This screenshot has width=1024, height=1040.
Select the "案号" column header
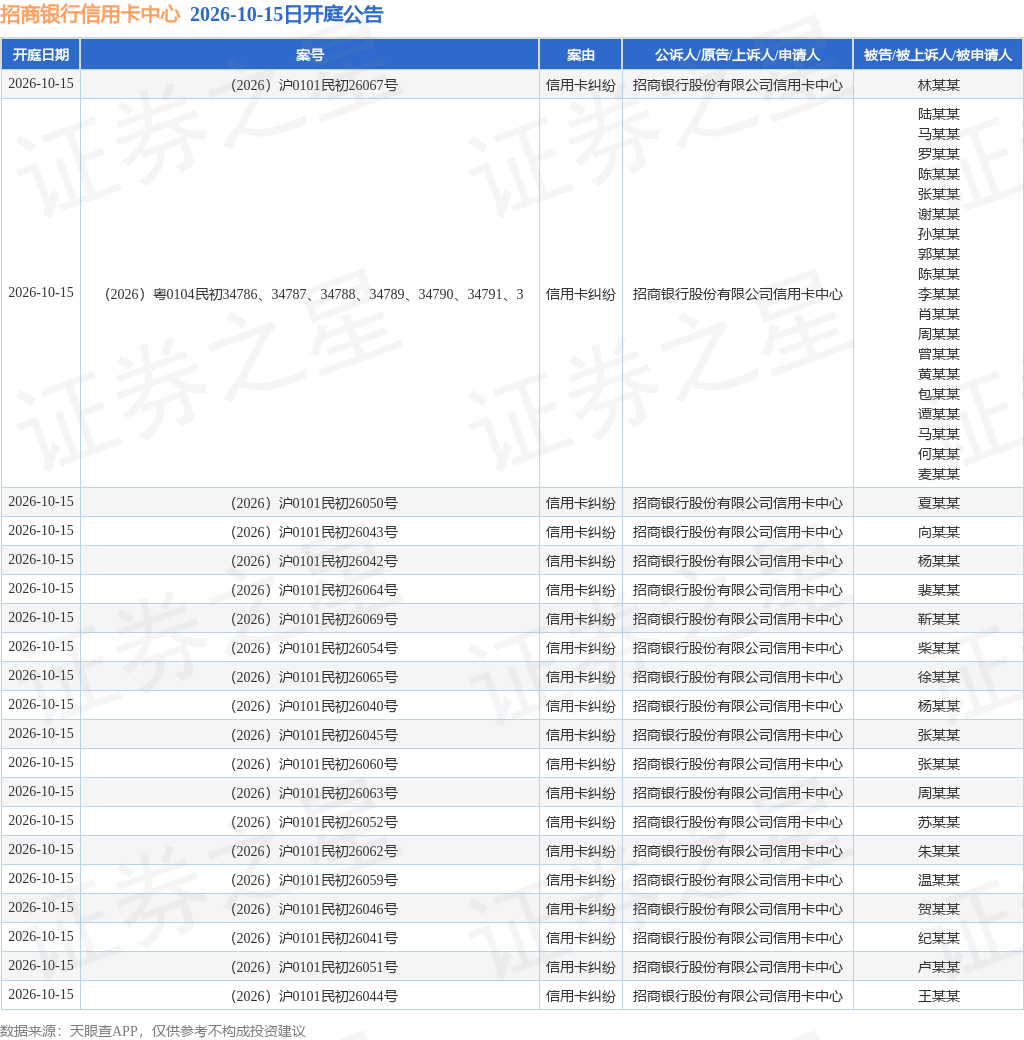(310, 55)
